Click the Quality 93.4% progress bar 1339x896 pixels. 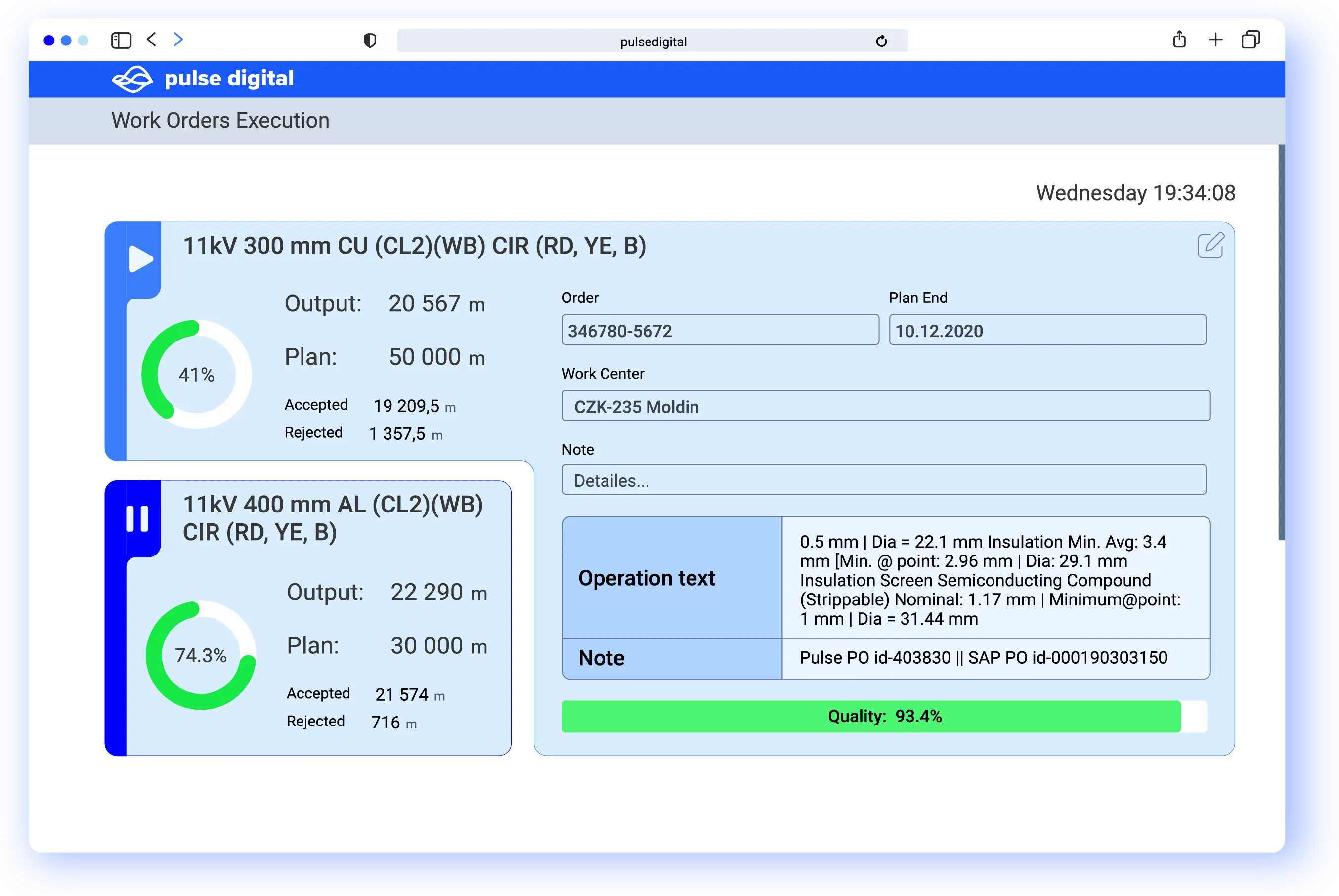[x=884, y=716]
